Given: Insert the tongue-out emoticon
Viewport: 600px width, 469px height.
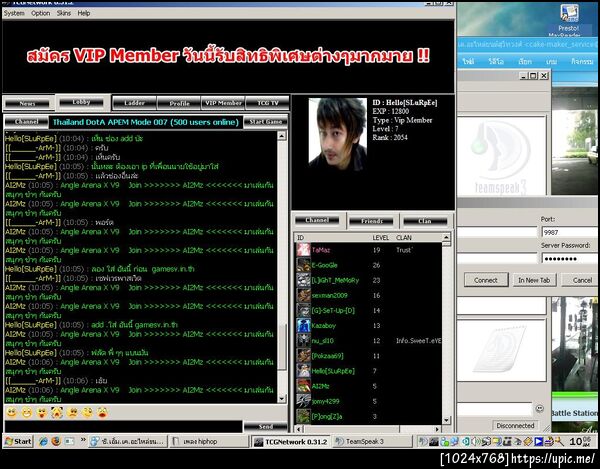Looking at the screenshot, I should 42,412.
